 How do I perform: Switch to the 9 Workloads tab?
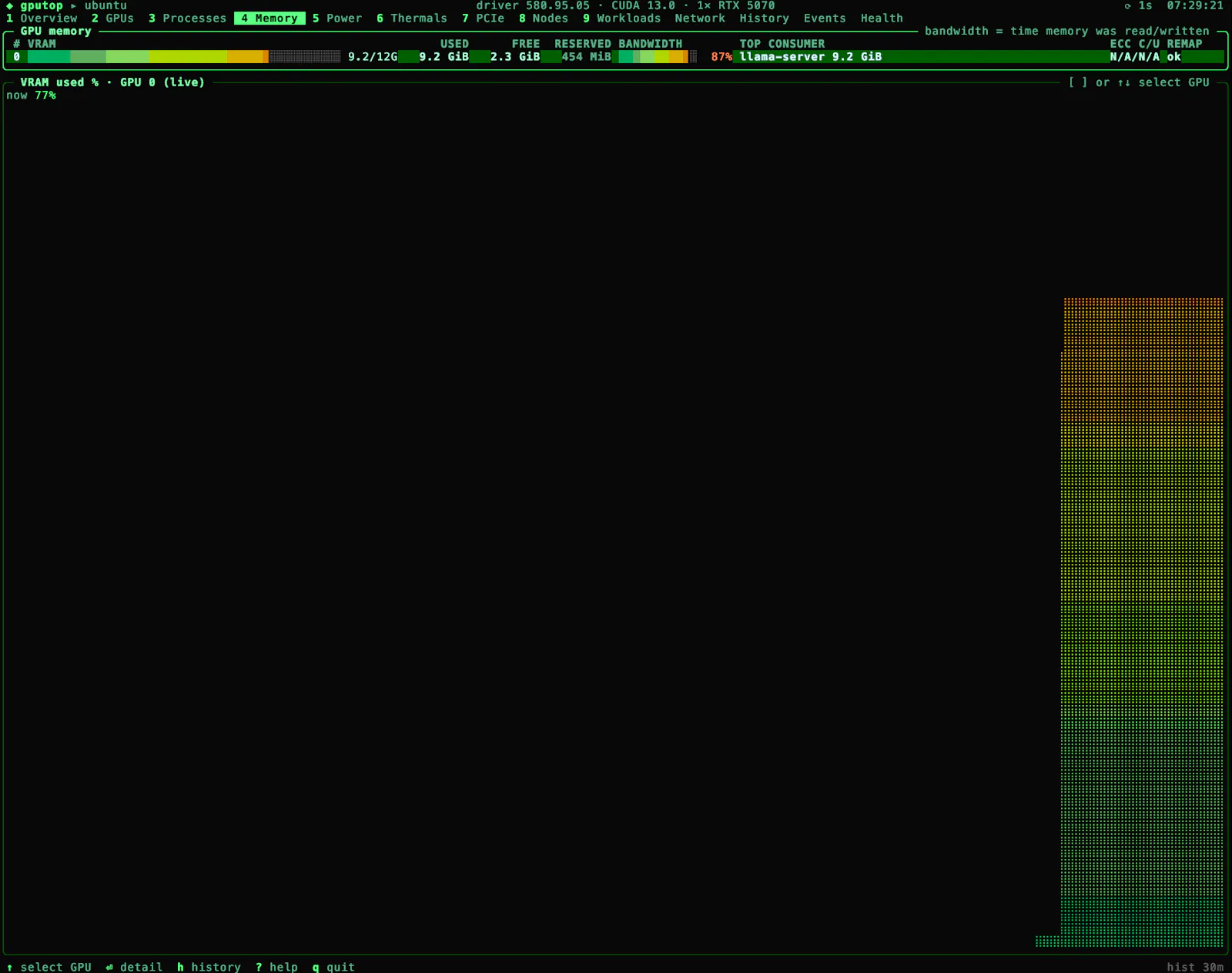tap(621, 18)
